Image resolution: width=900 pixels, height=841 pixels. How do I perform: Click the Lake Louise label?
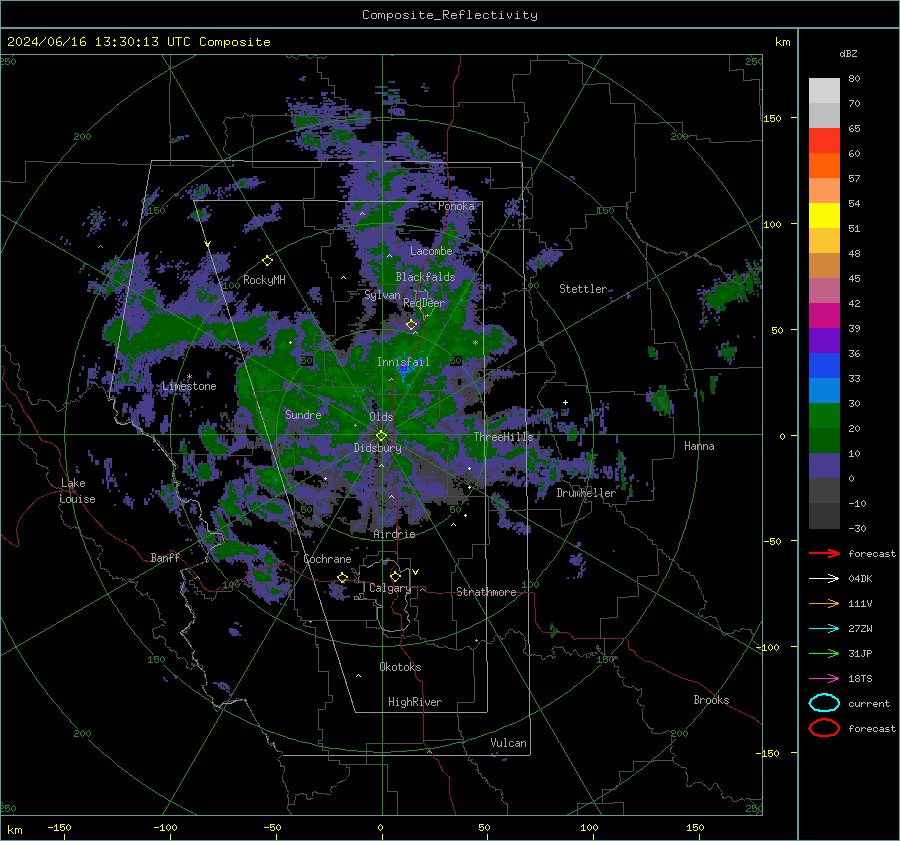coord(77,491)
